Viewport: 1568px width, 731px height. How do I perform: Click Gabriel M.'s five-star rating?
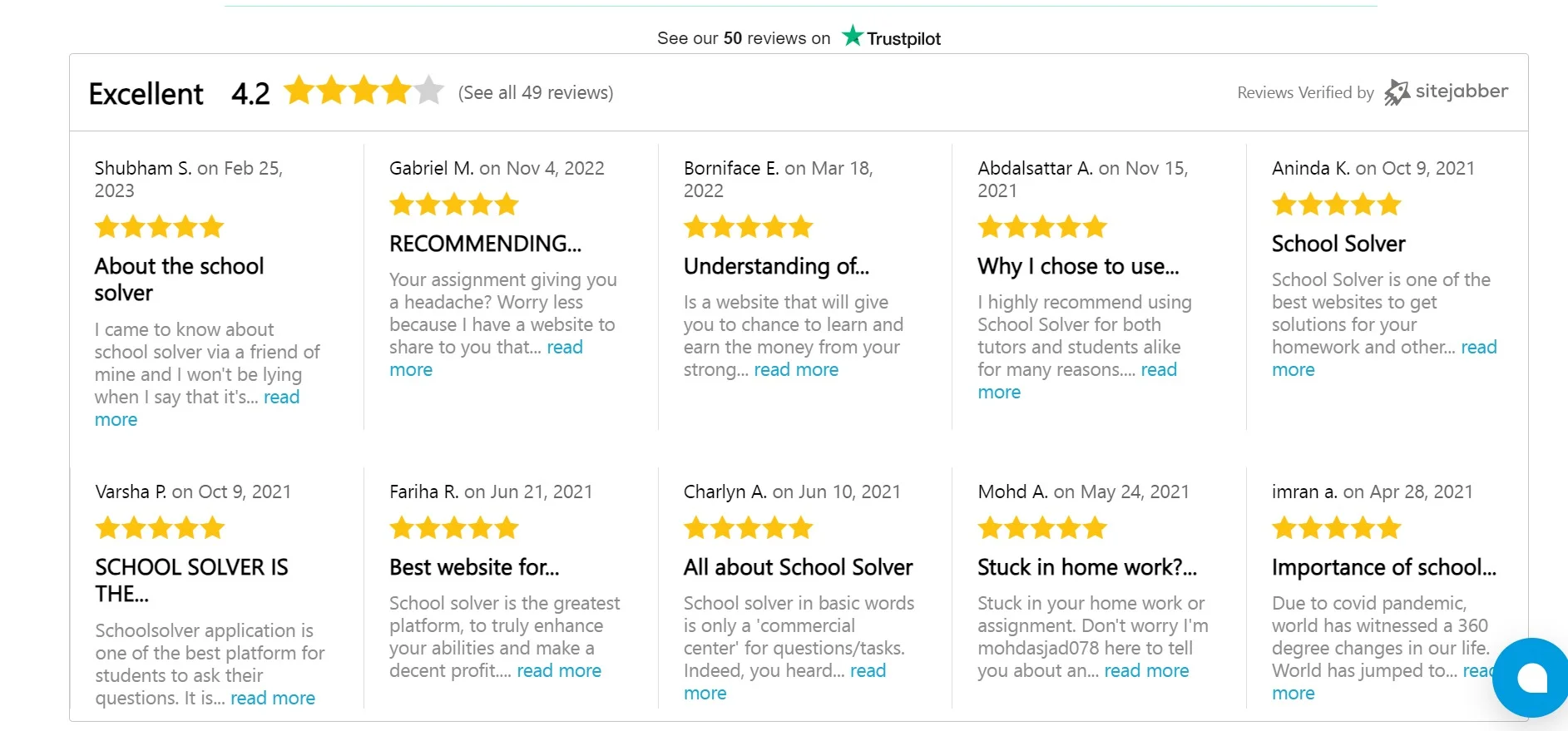(x=454, y=204)
